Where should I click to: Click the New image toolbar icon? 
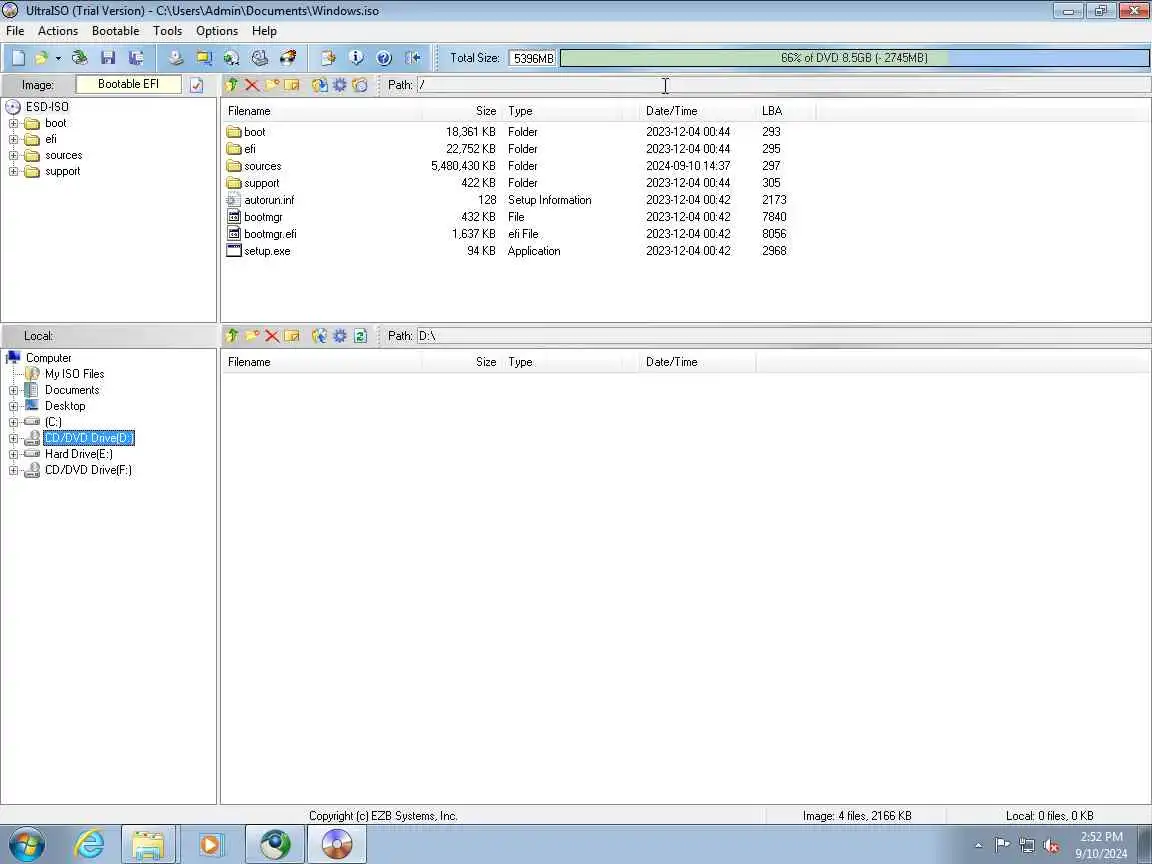click(18, 58)
